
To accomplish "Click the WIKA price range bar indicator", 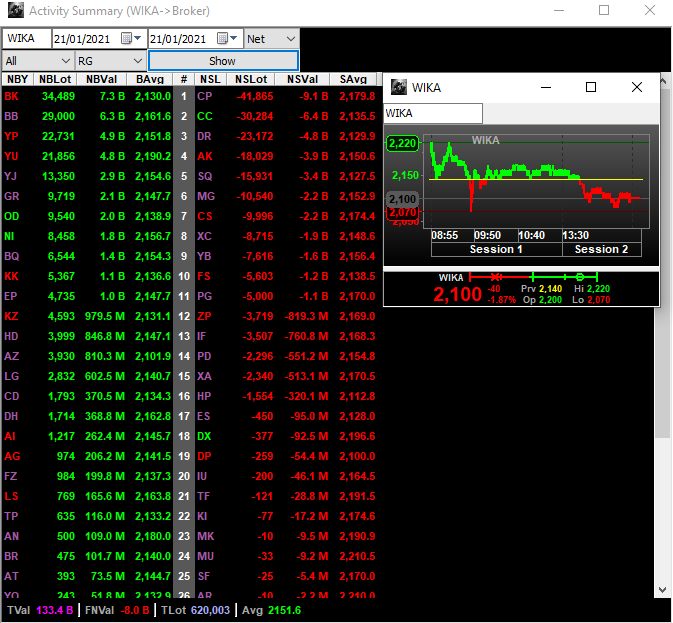I will point(533,277).
